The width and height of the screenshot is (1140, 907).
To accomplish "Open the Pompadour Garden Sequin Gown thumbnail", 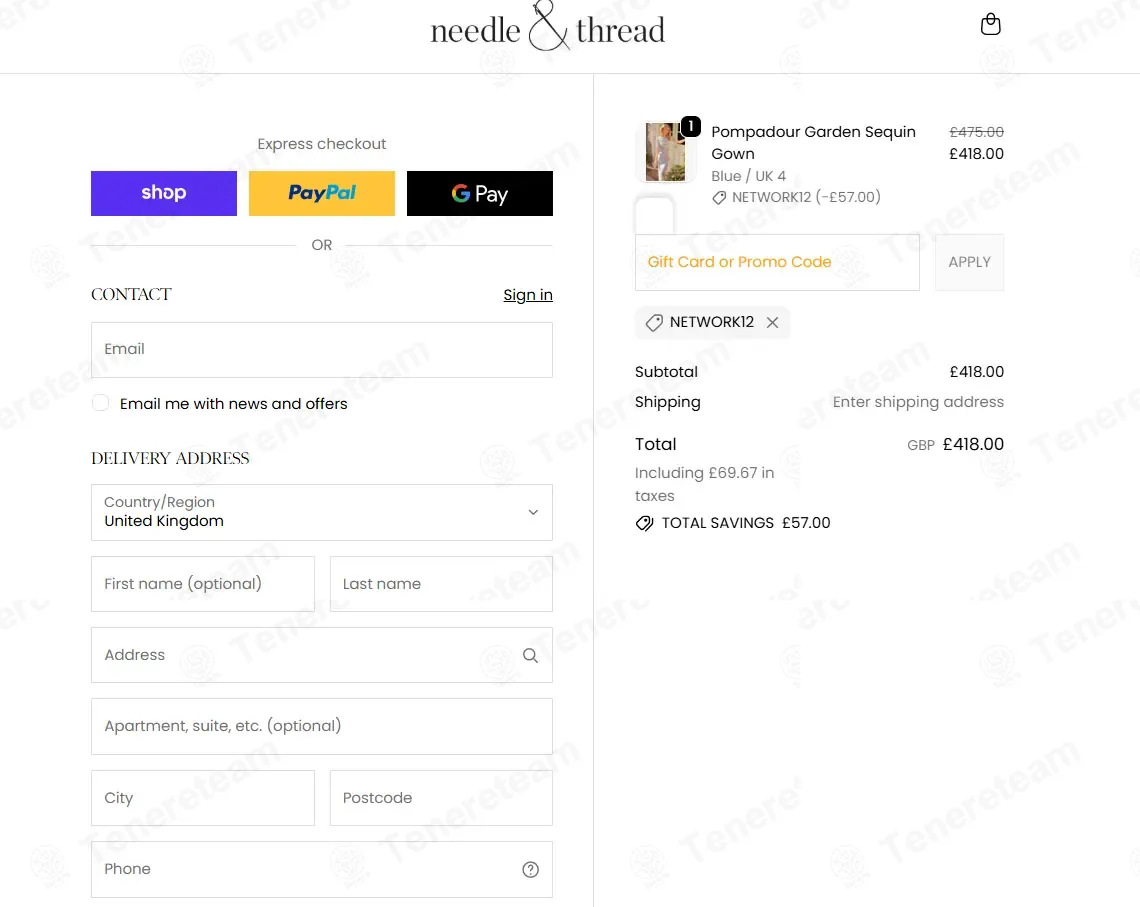I will tap(664, 153).
